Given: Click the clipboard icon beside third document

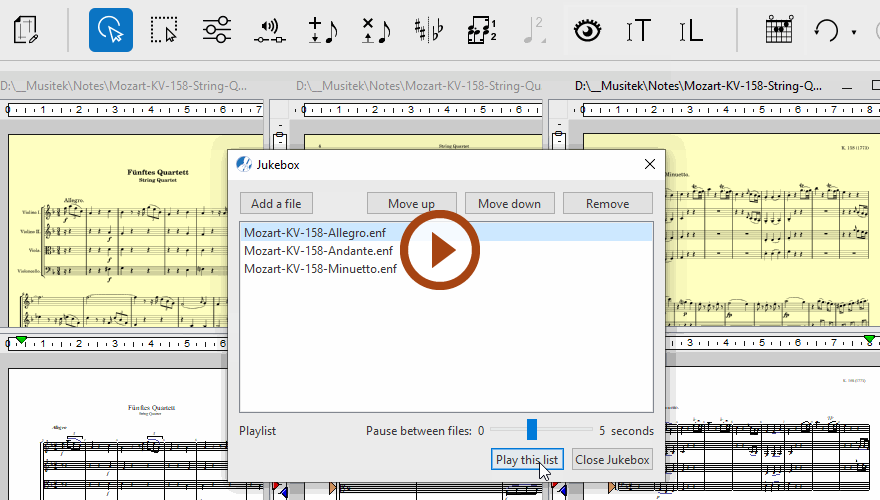Looking at the screenshot, I should pyautogui.click(x=558, y=140).
